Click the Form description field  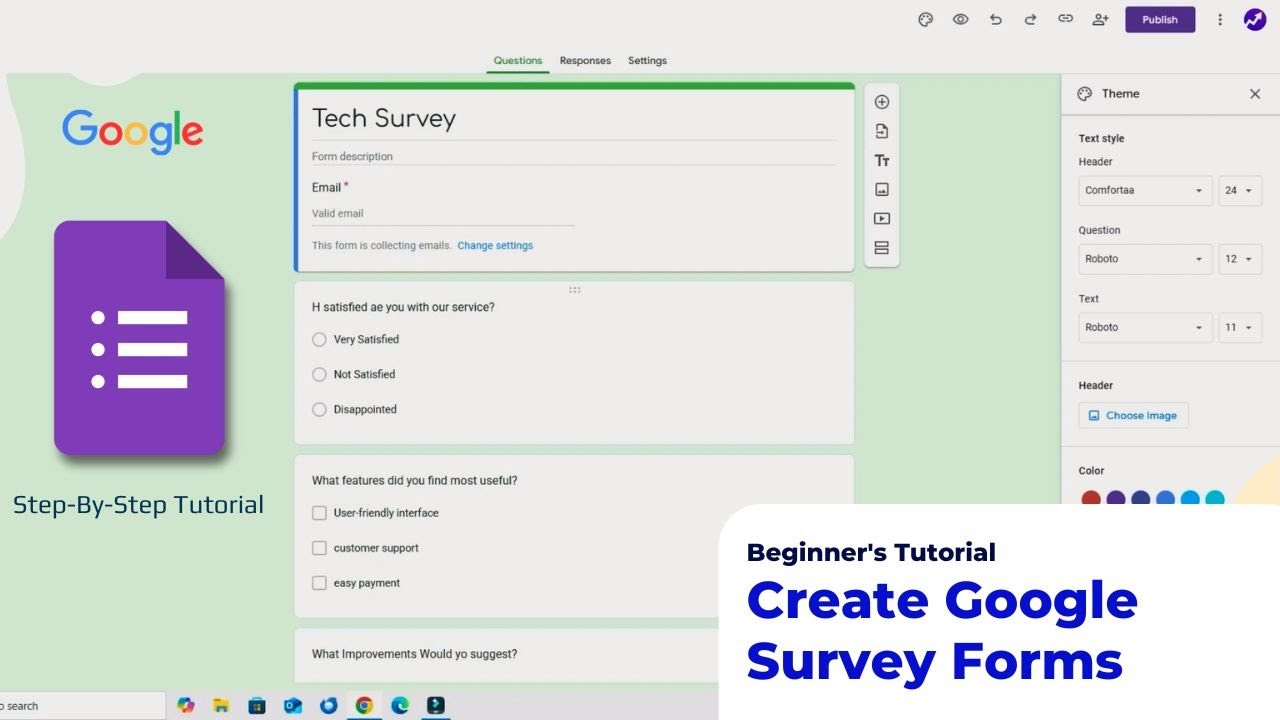[x=573, y=157]
